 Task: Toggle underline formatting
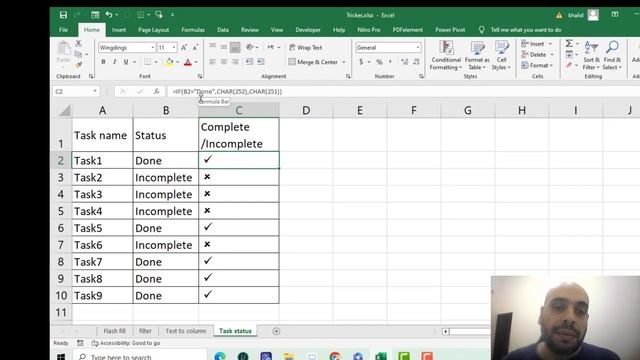tap(126, 62)
